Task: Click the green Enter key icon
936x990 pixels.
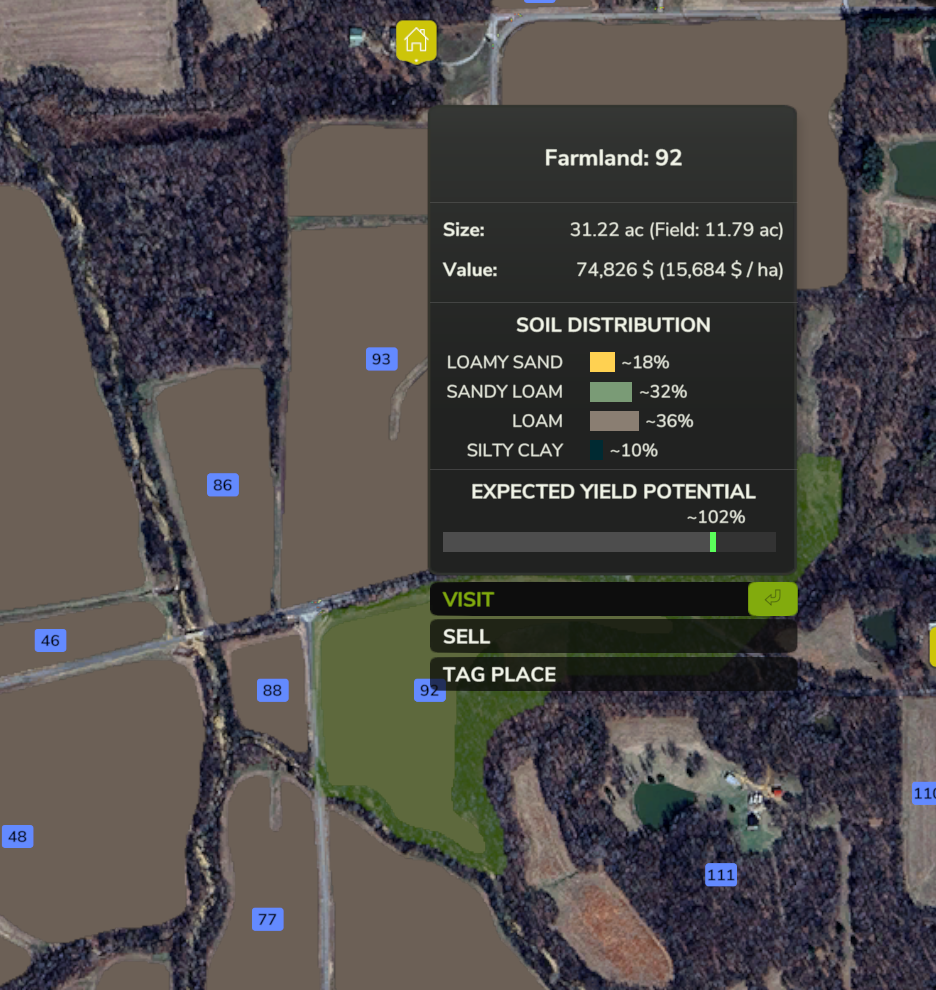Action: click(772, 599)
